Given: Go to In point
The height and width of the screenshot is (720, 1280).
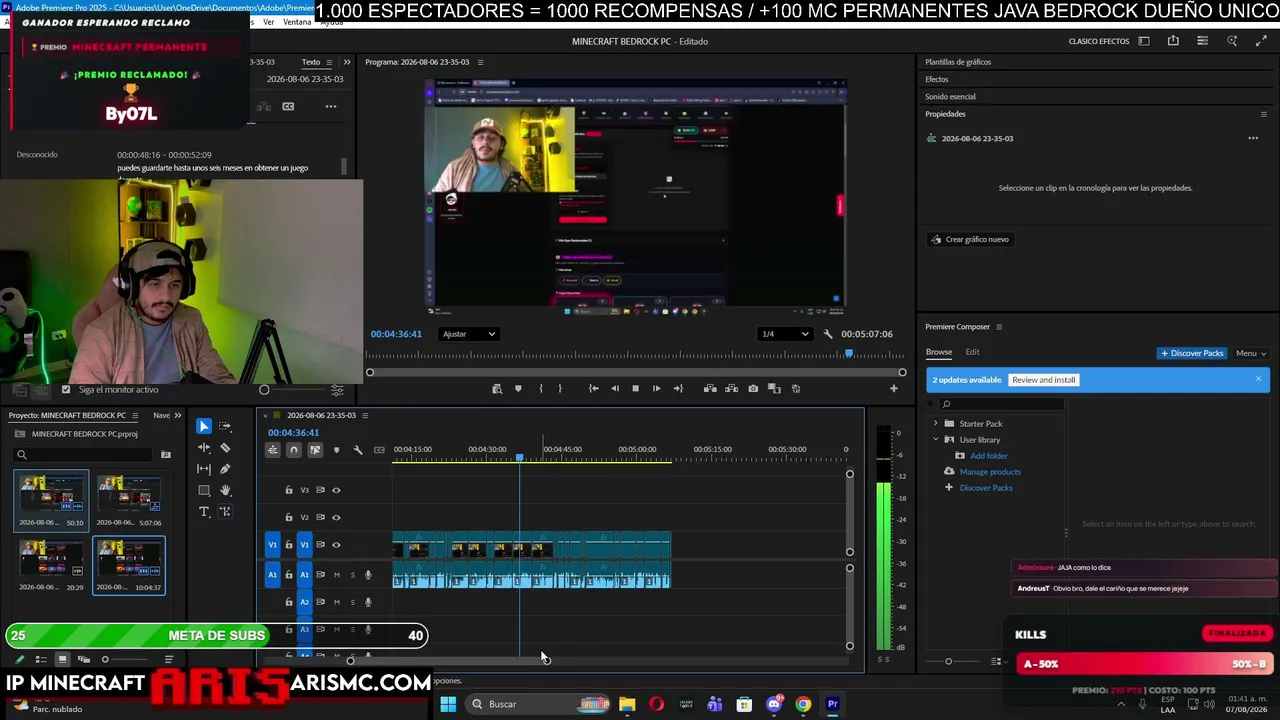Looking at the screenshot, I should pos(593,389).
